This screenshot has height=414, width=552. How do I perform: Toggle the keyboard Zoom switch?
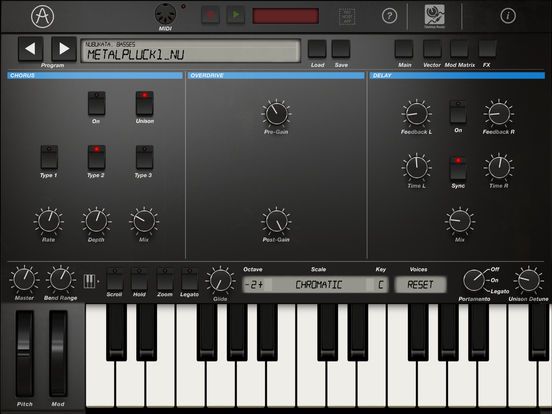(165, 279)
